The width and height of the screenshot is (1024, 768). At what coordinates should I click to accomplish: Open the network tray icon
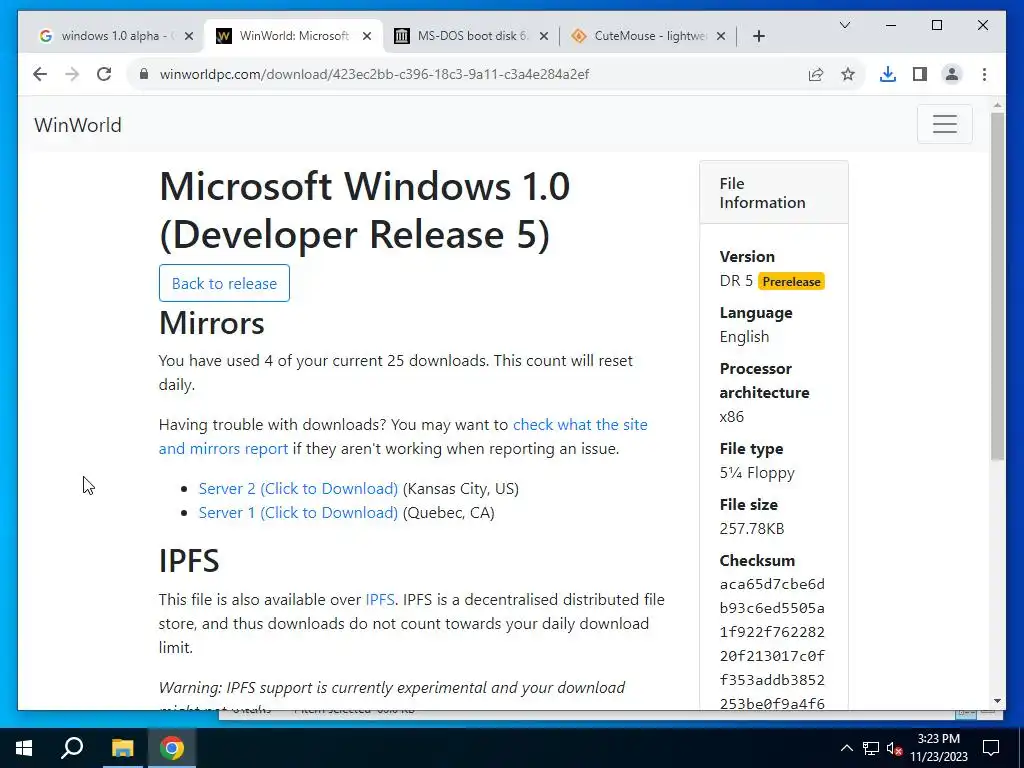pyautogui.click(x=871, y=748)
